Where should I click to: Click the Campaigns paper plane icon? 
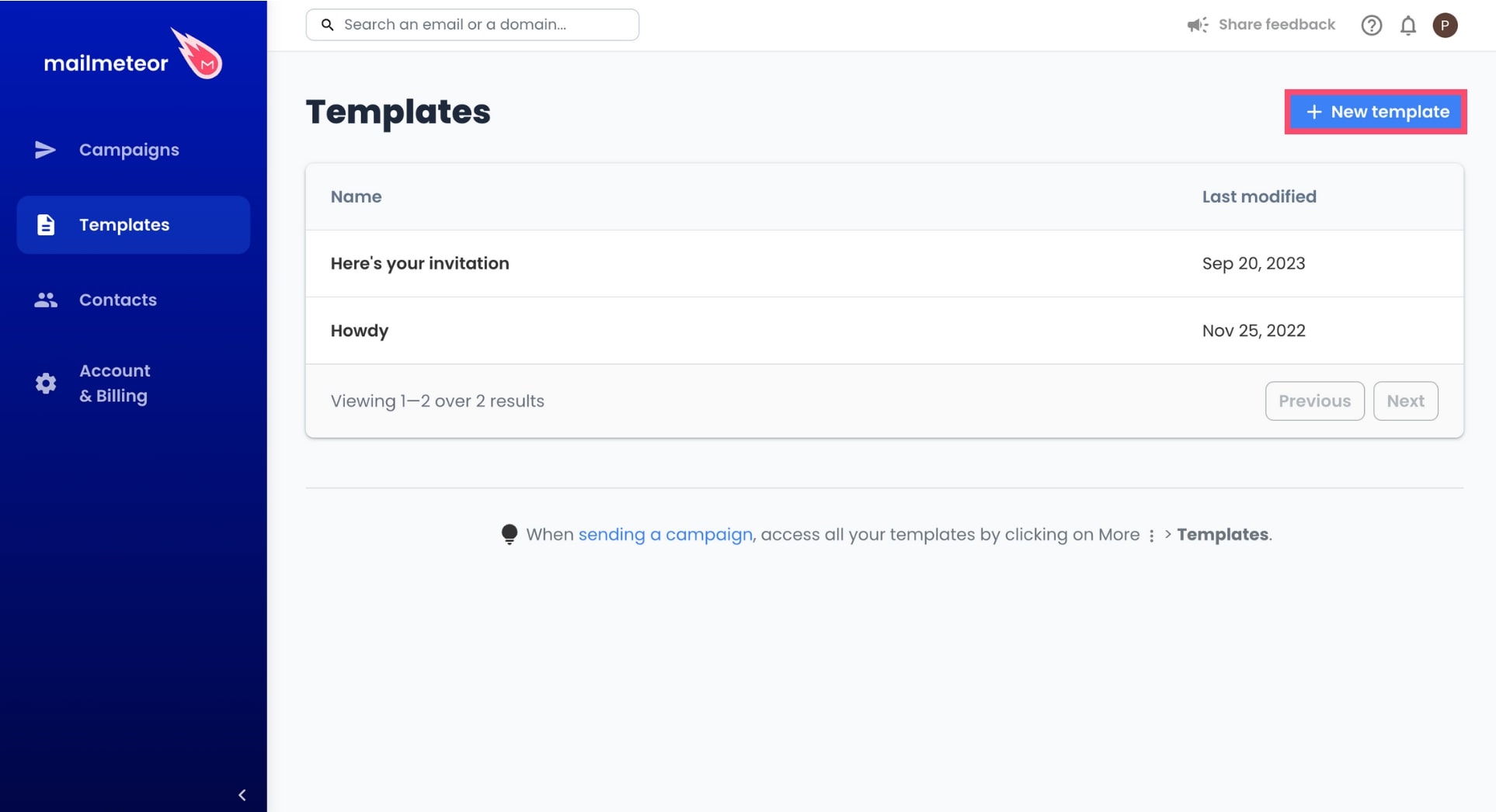click(x=45, y=150)
